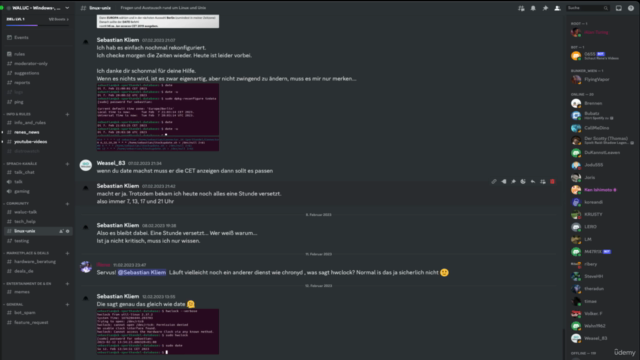Click the red report icon on message
640x360 pixels.
click(552, 182)
